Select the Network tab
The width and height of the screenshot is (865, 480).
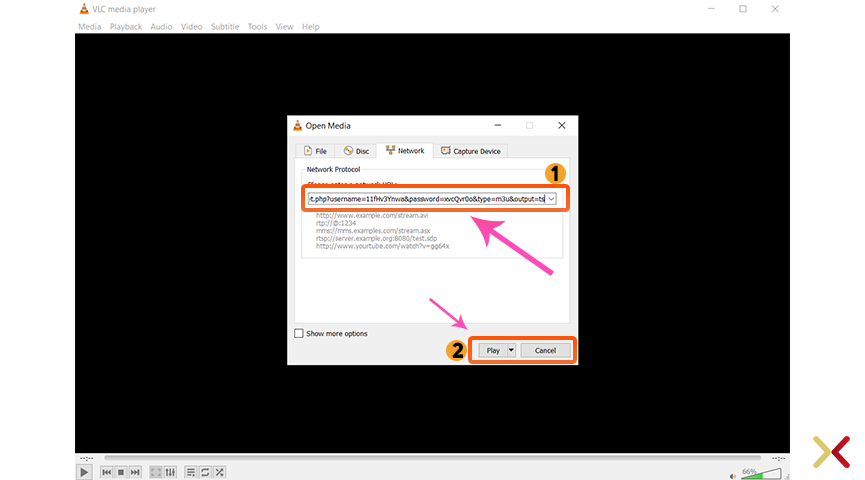pos(405,151)
